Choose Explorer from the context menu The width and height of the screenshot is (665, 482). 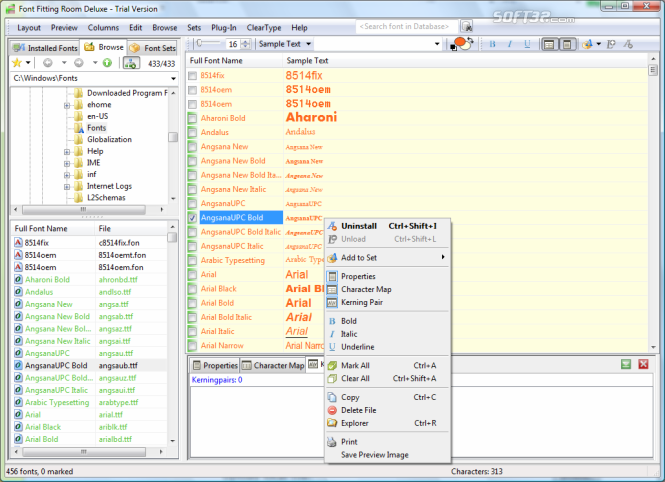pos(387,423)
